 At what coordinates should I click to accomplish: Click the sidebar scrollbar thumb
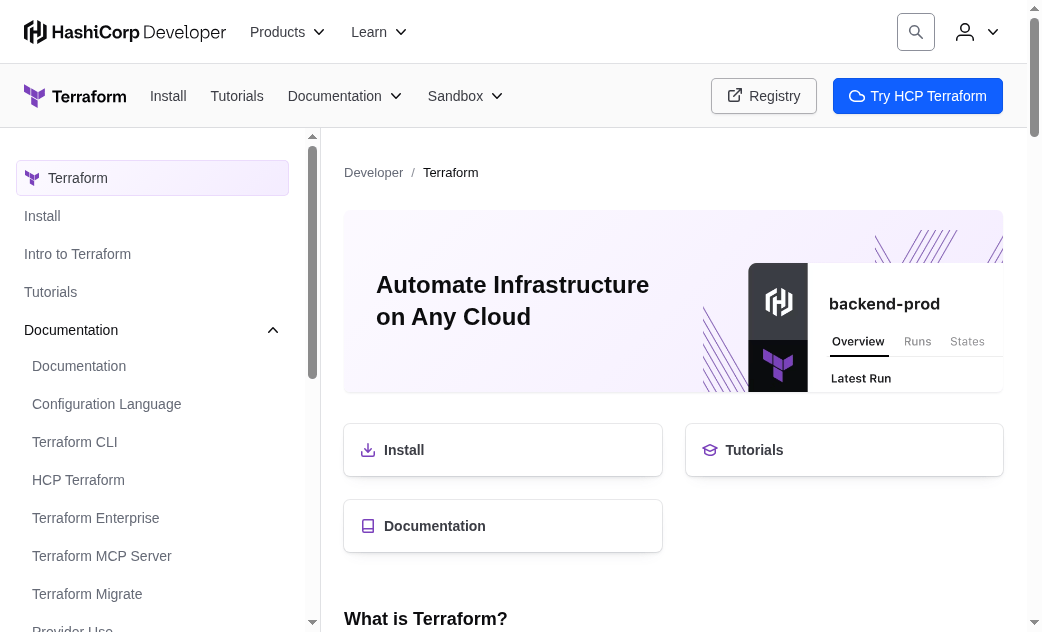point(312,263)
